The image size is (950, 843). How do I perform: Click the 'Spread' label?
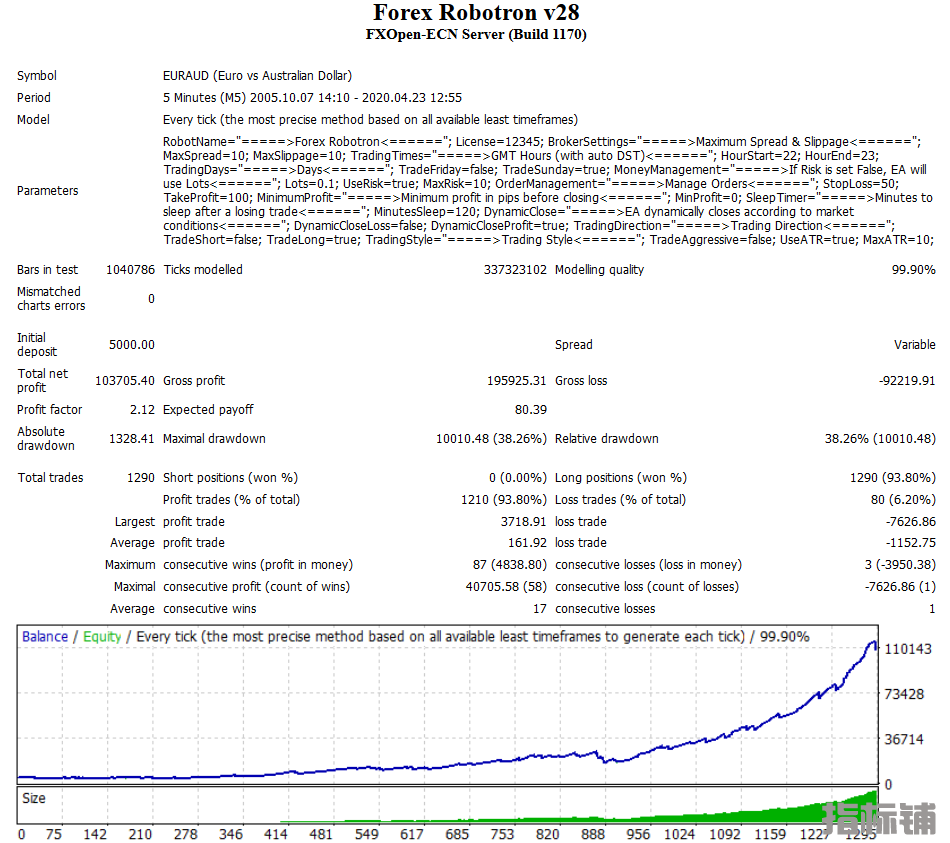coord(574,345)
